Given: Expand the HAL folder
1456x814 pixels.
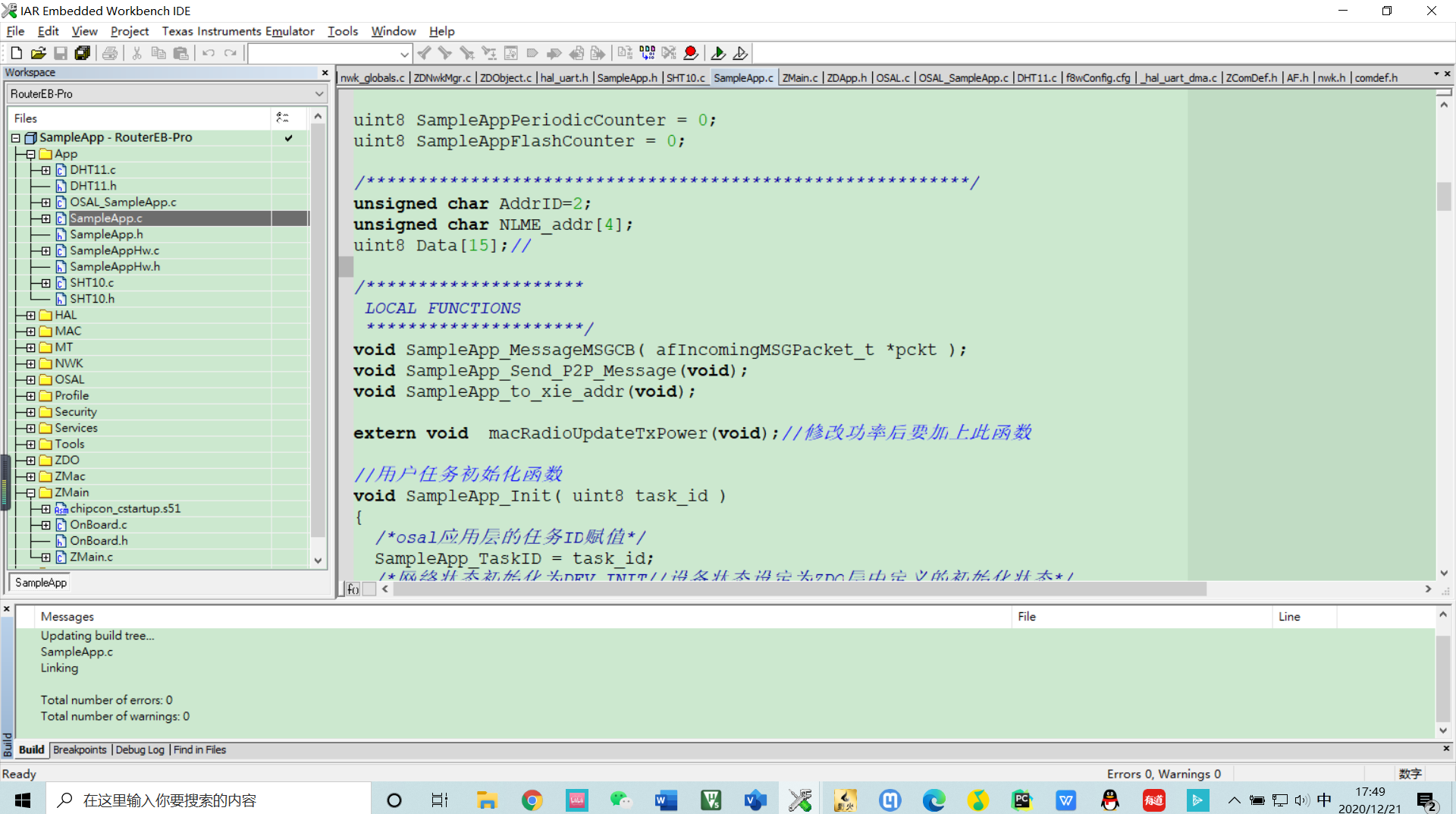Looking at the screenshot, I should [30, 316].
